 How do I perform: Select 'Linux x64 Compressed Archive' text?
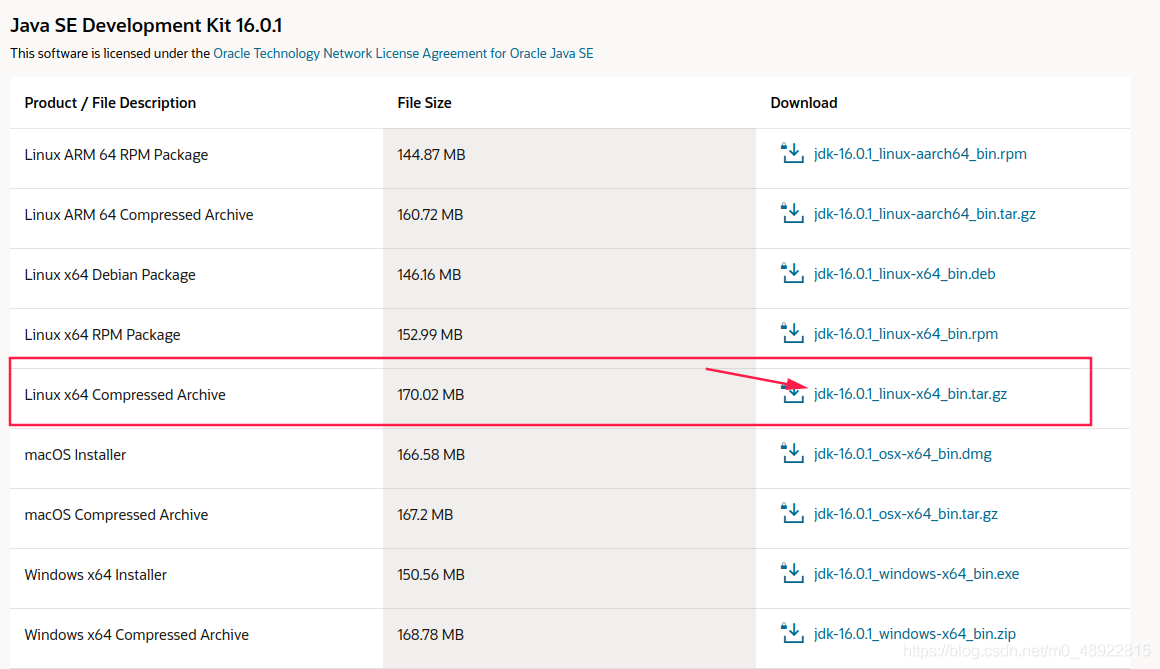click(x=124, y=394)
